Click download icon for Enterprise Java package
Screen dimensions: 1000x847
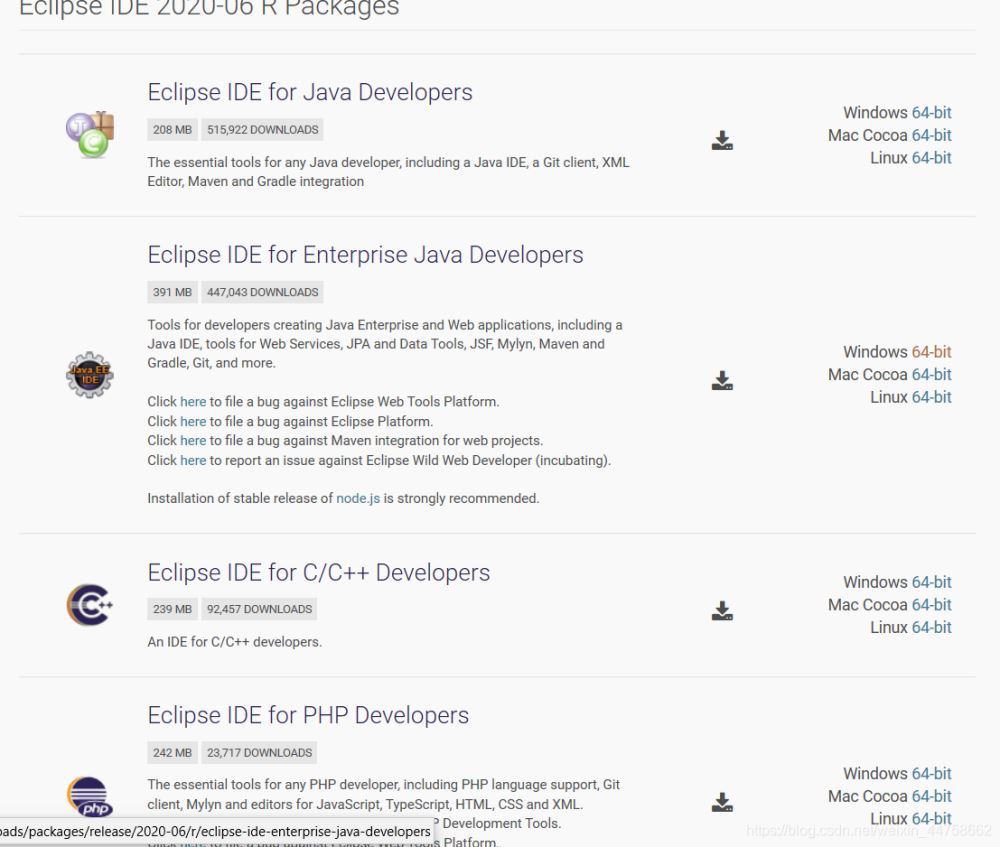tap(722, 380)
